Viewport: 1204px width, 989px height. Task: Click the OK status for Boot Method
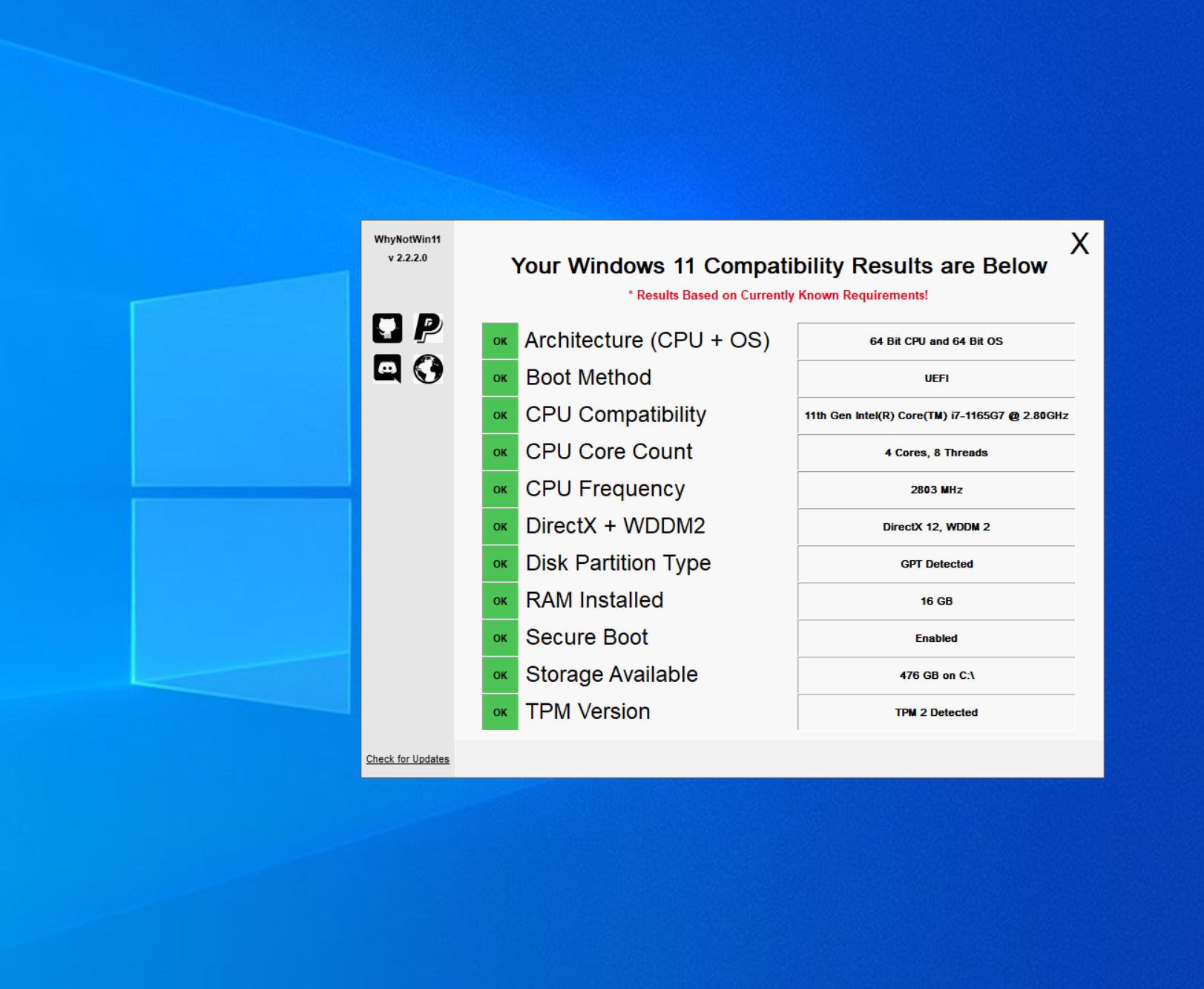coord(500,378)
